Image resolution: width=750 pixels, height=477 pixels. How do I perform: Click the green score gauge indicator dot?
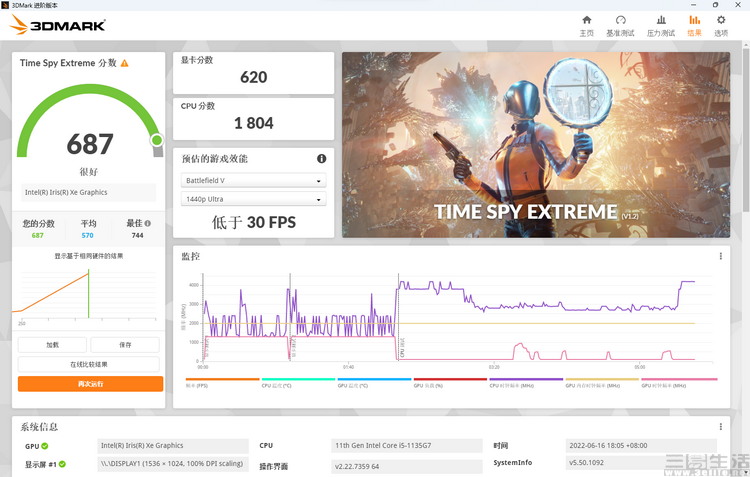156,140
